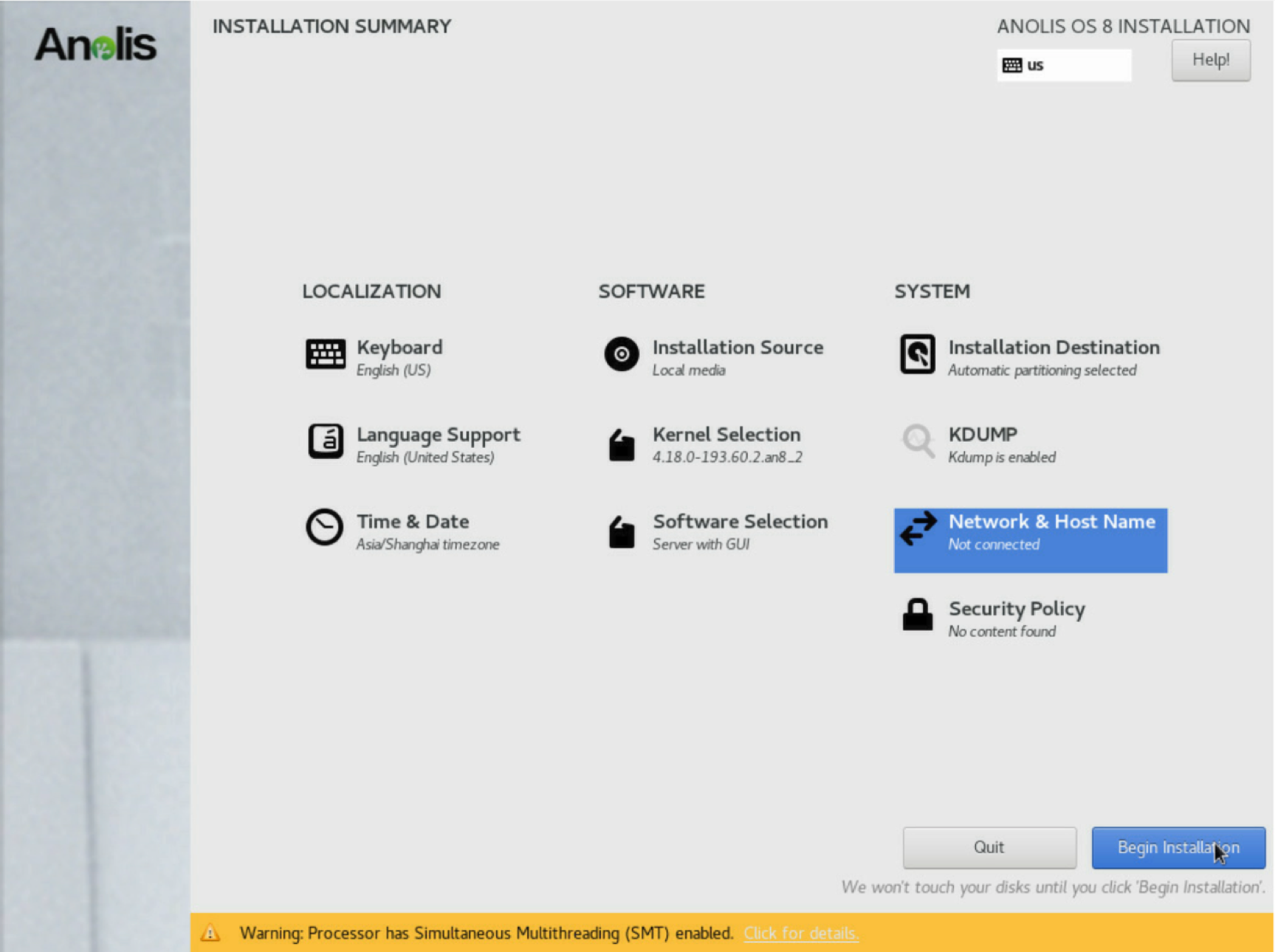Click the 'English (US)' keyboard status text
Image resolution: width=1275 pixels, height=952 pixels.
(394, 370)
